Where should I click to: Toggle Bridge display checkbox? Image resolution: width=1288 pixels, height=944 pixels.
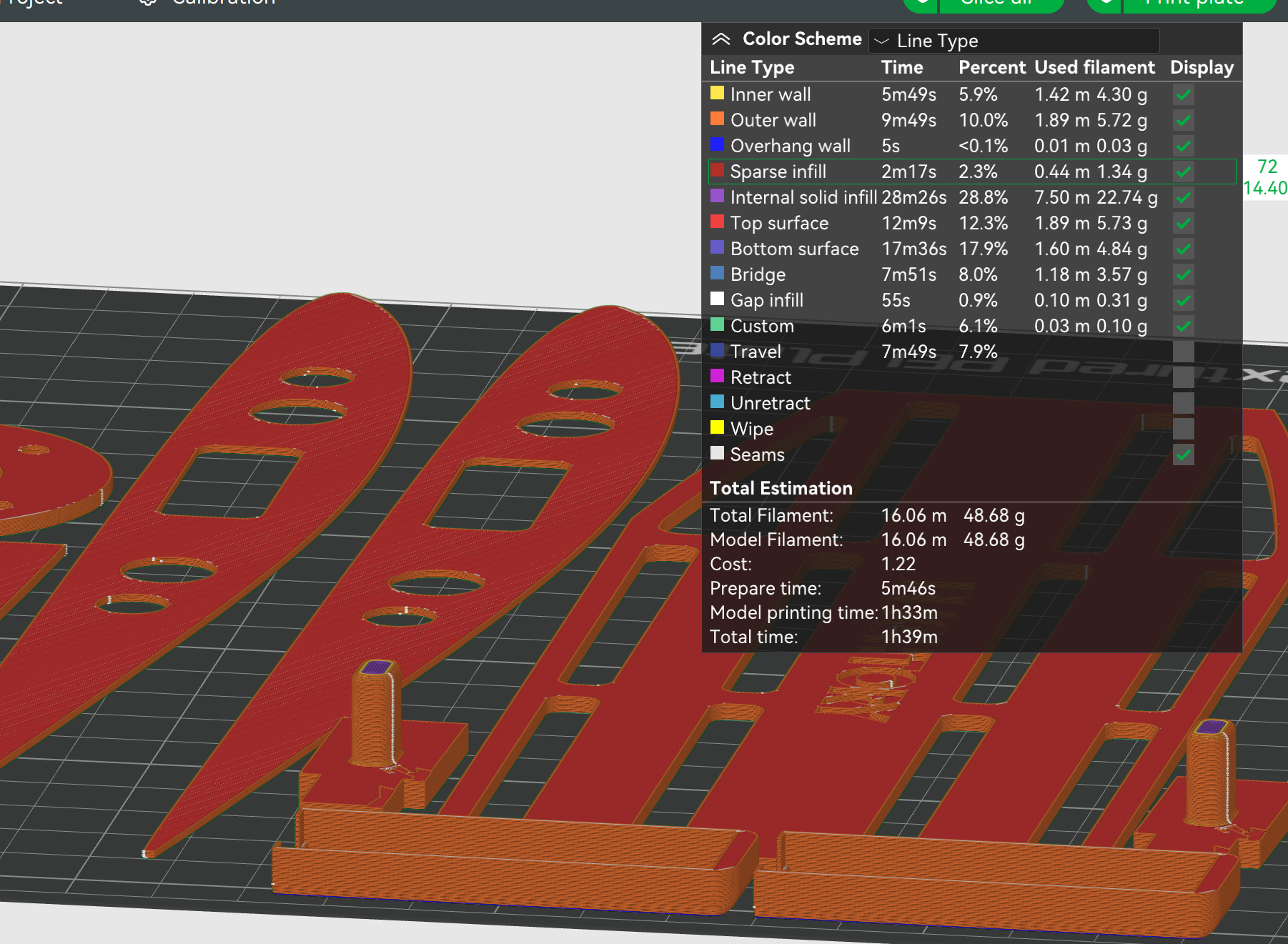tap(1184, 274)
